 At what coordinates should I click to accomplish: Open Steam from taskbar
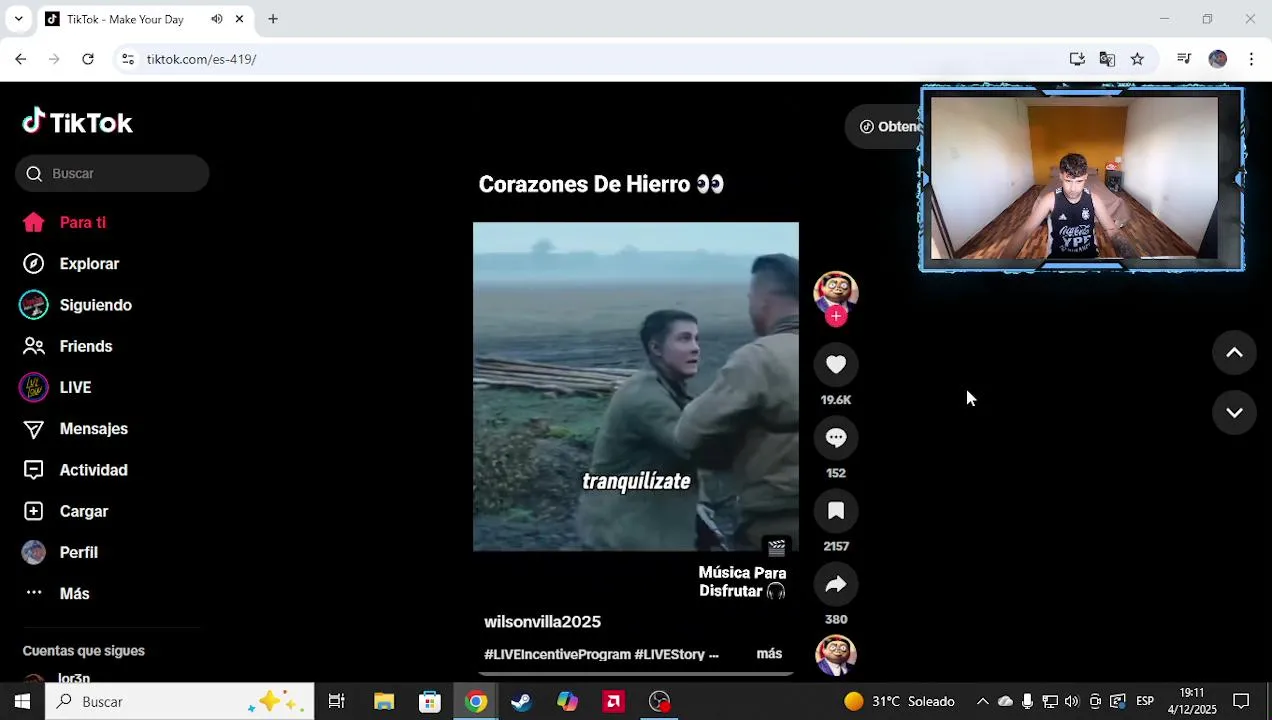point(521,702)
